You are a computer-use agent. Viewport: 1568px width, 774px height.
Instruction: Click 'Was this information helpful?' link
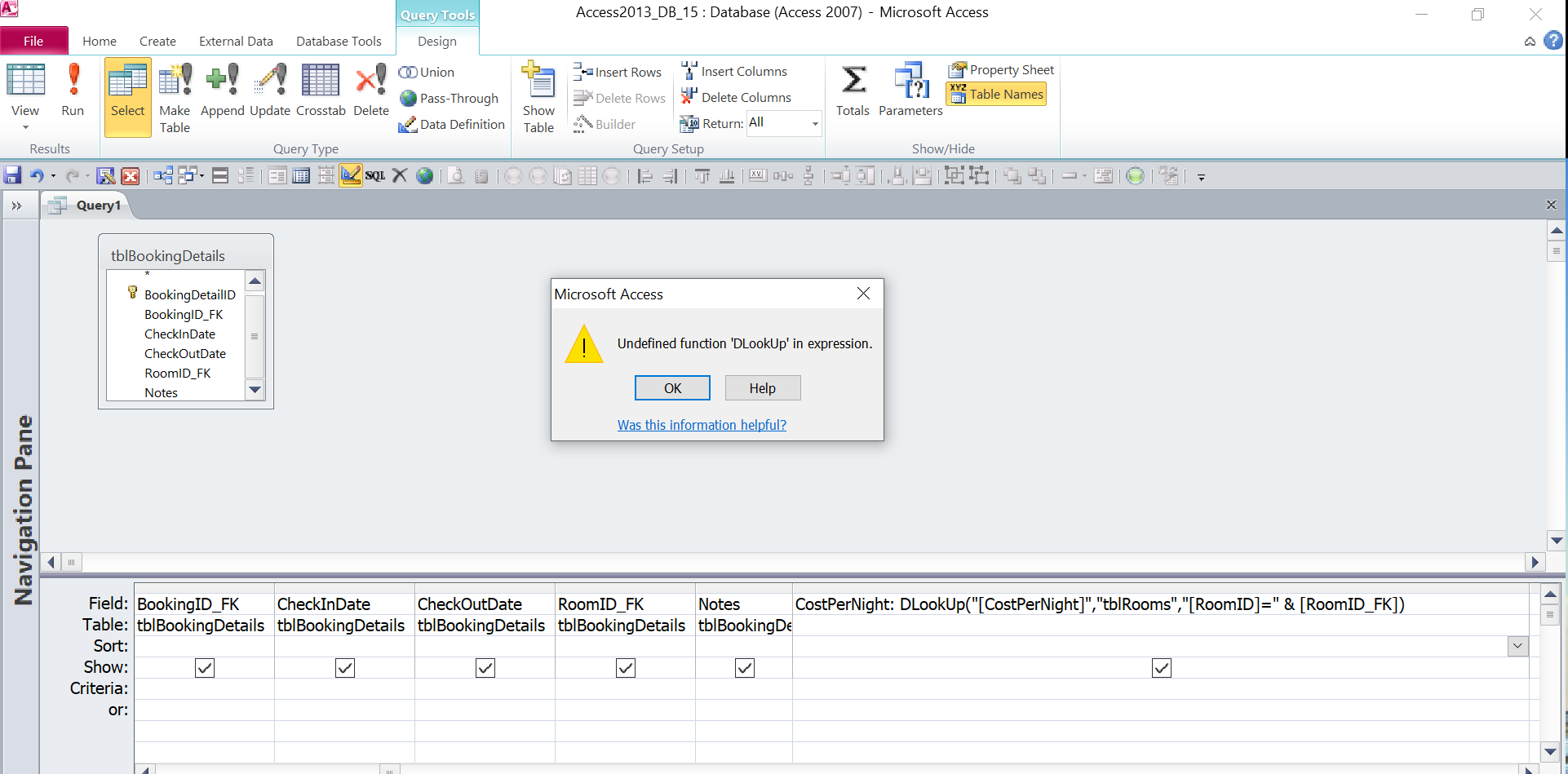pos(702,425)
